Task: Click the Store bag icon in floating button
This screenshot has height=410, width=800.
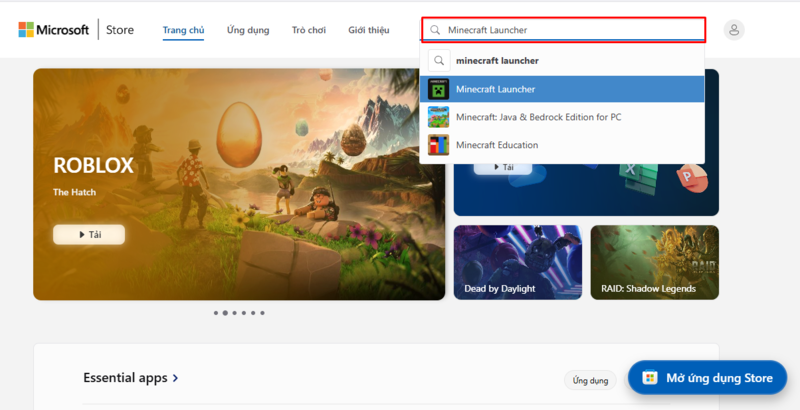Action: 649,378
